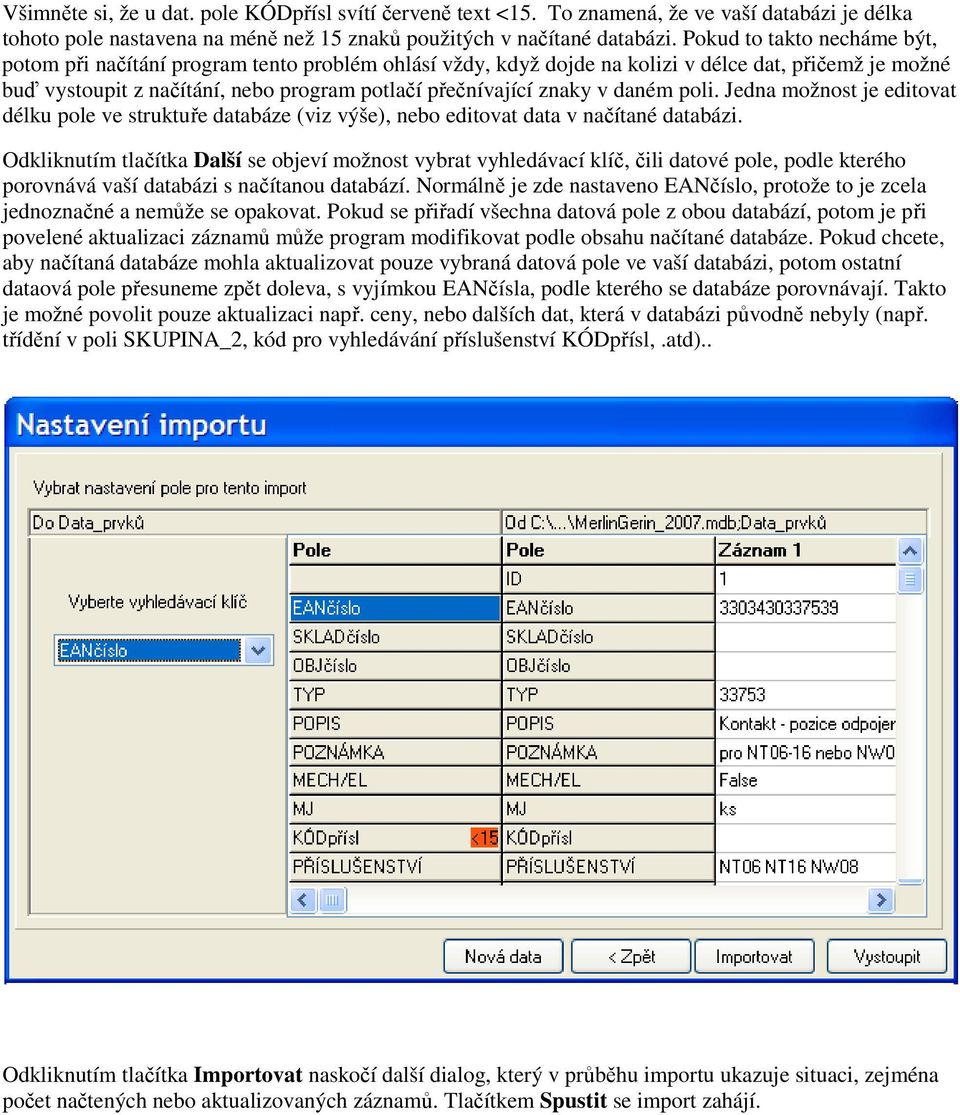This screenshot has width=960, height=1115.
Task: Click the NT06 NT16 NW08 cell
Action: click(x=806, y=866)
